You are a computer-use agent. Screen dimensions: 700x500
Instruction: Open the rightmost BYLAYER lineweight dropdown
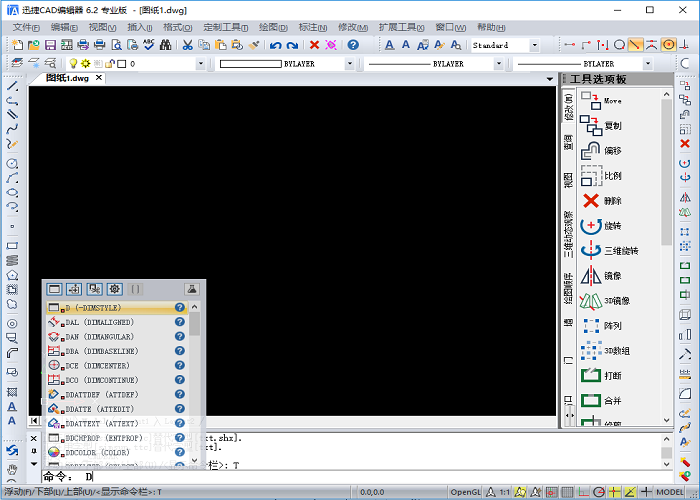tap(648, 64)
